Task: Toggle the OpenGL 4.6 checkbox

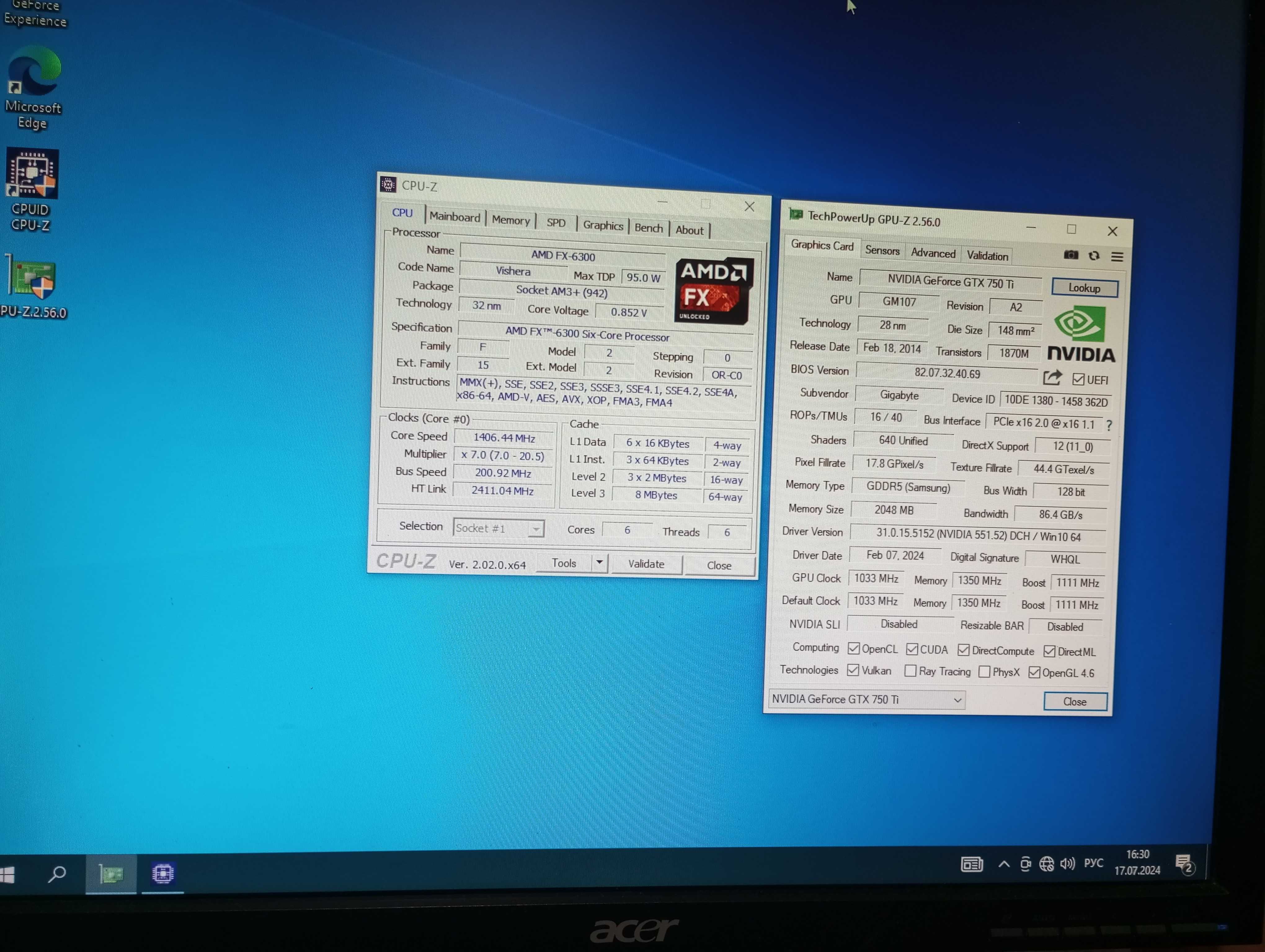Action: tap(1034, 672)
